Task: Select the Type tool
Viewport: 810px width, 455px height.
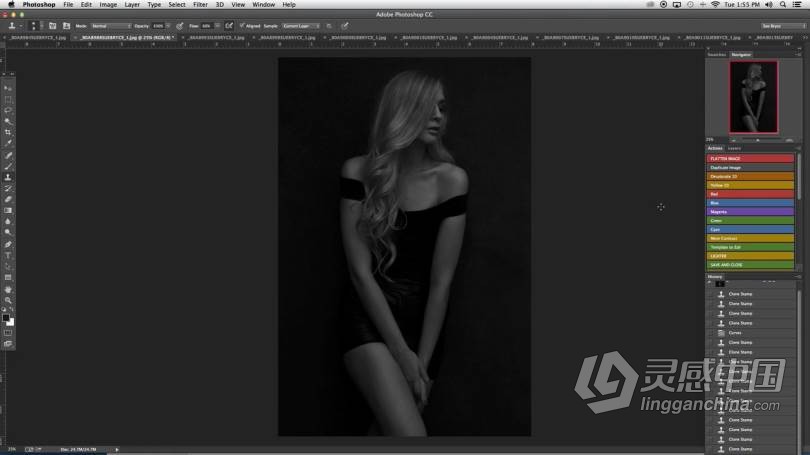Action: pos(8,255)
